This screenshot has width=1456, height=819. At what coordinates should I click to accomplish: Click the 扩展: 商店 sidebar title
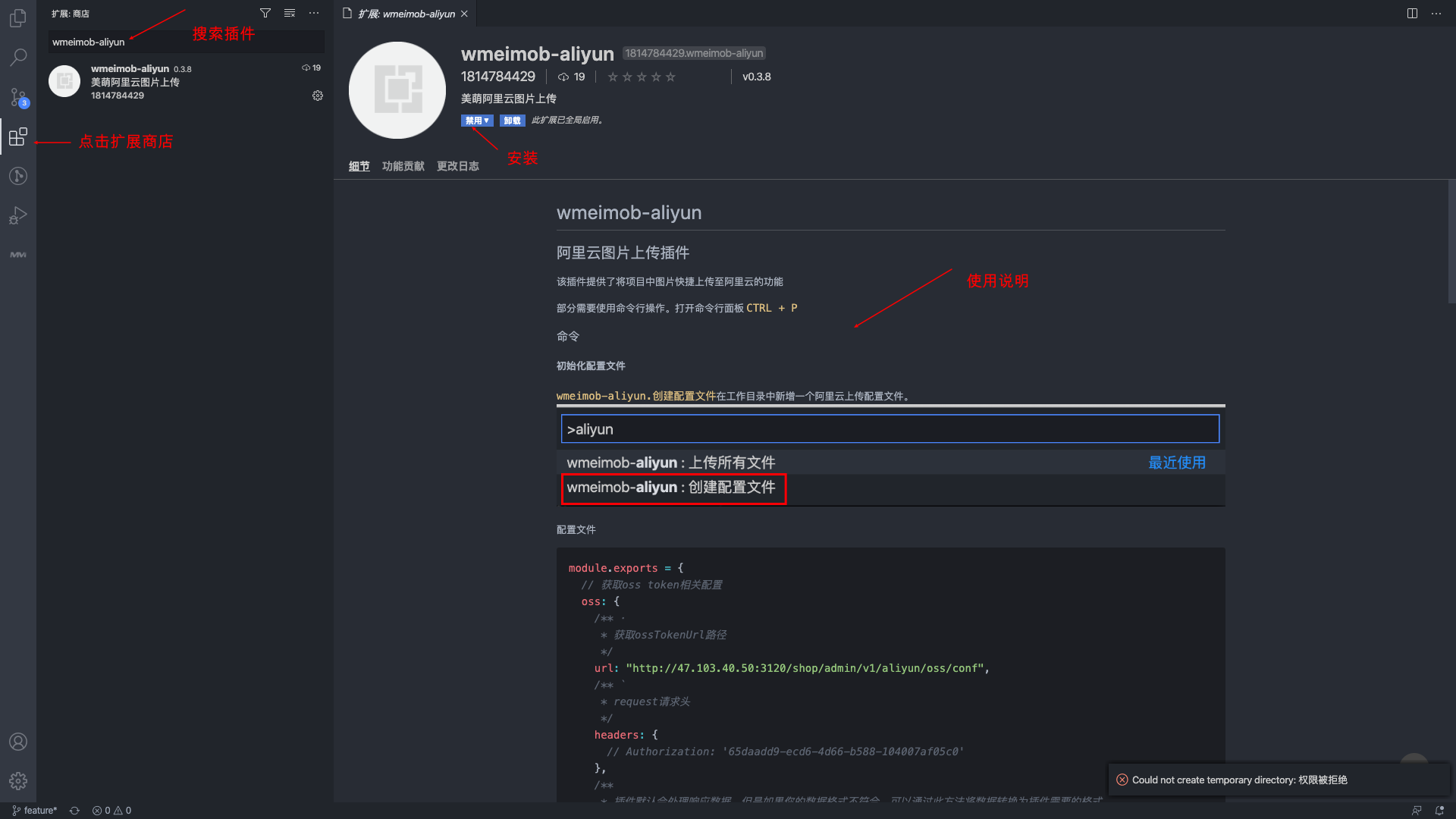71,14
